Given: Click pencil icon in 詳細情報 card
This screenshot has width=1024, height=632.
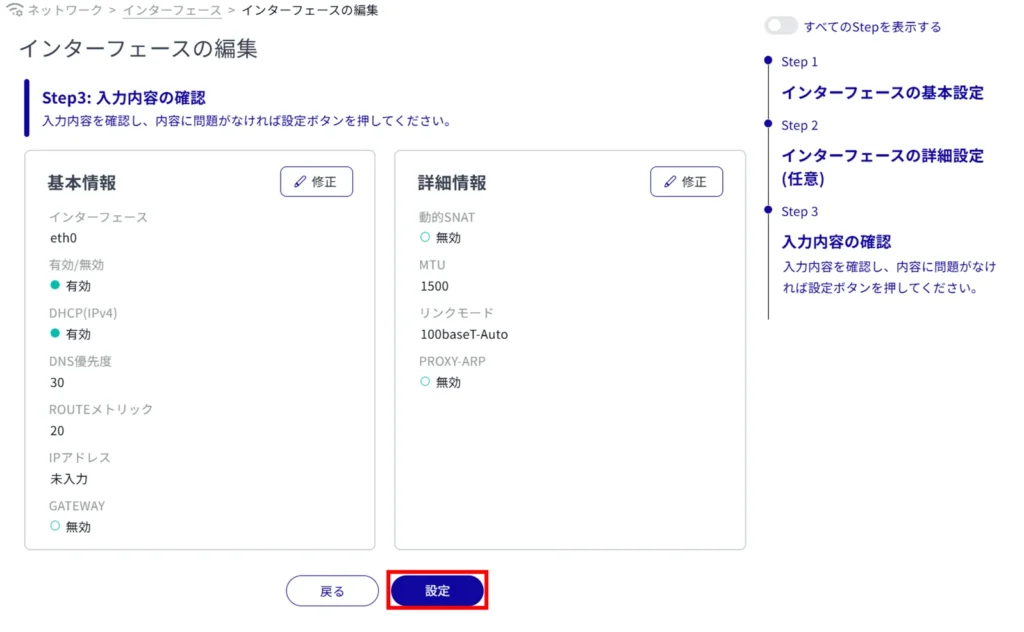Looking at the screenshot, I should tap(670, 182).
